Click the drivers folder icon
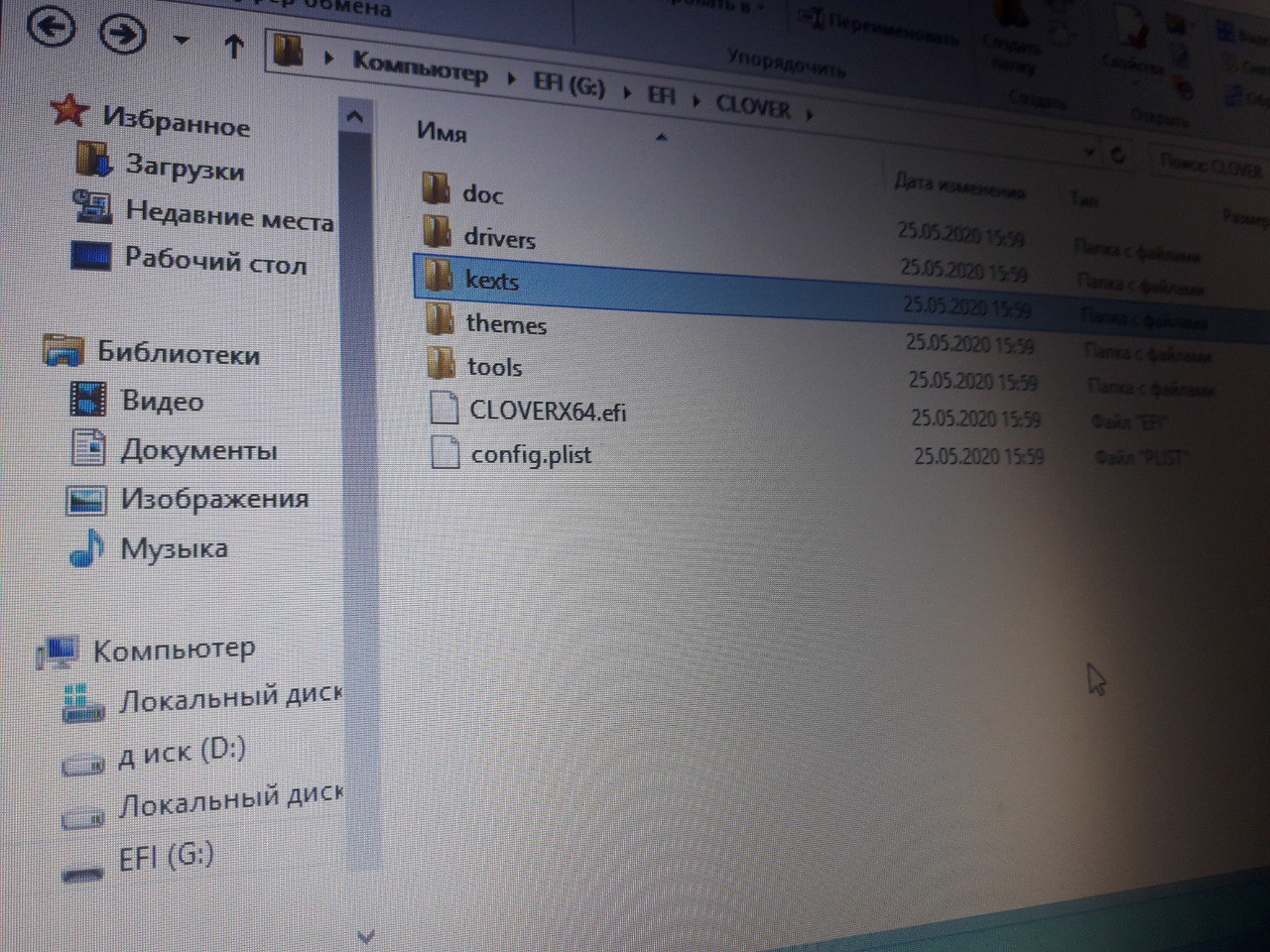Screen dimensions: 1270x952 [x=438, y=232]
